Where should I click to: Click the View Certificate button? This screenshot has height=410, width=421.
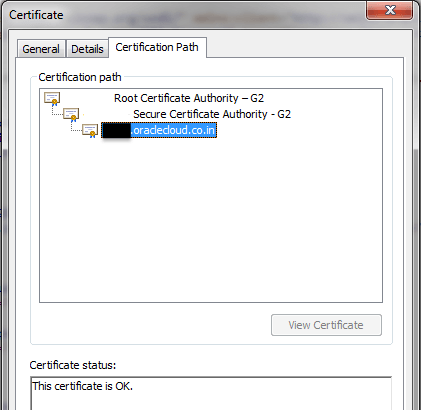click(x=326, y=325)
